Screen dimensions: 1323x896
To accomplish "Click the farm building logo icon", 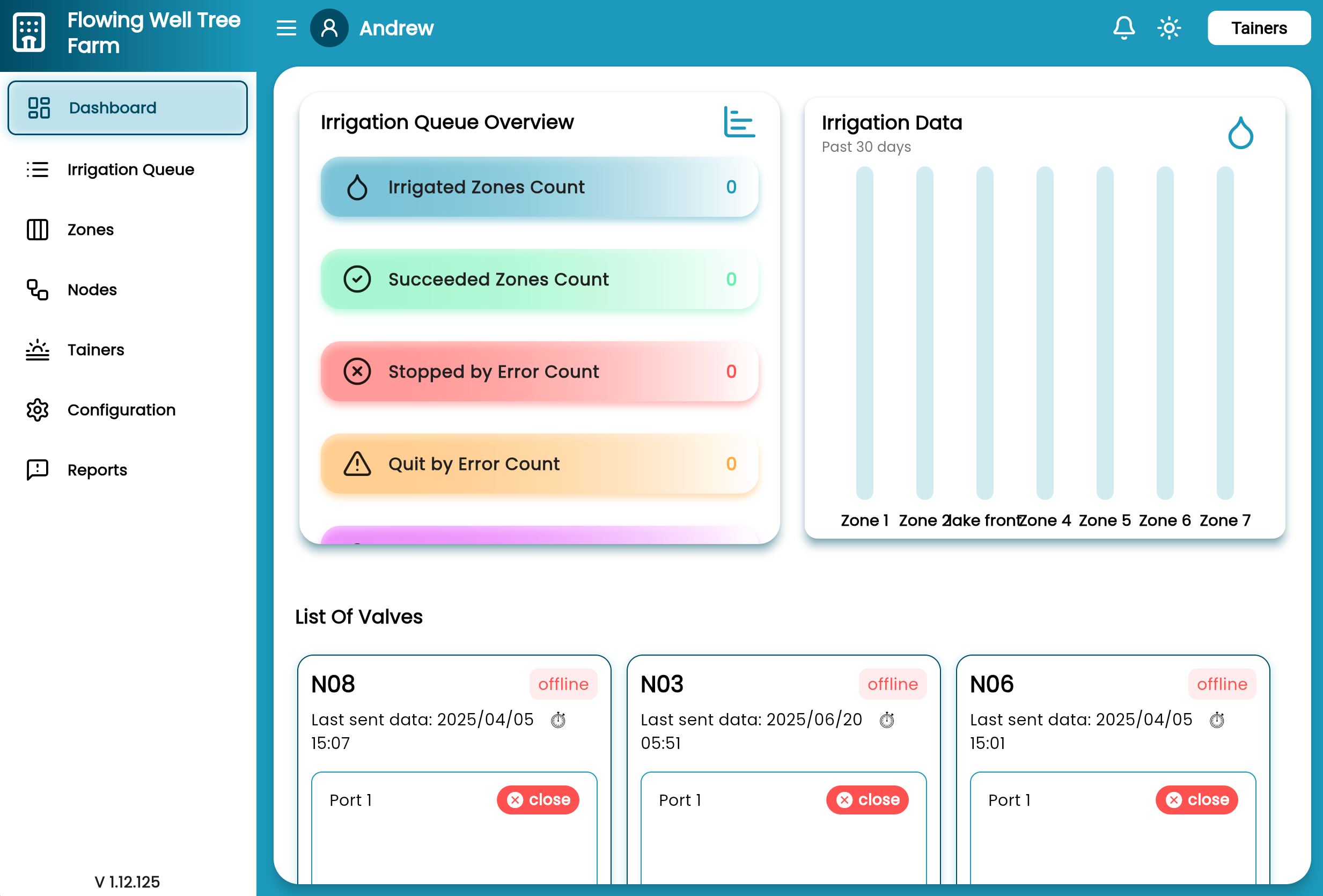I will [x=29, y=32].
